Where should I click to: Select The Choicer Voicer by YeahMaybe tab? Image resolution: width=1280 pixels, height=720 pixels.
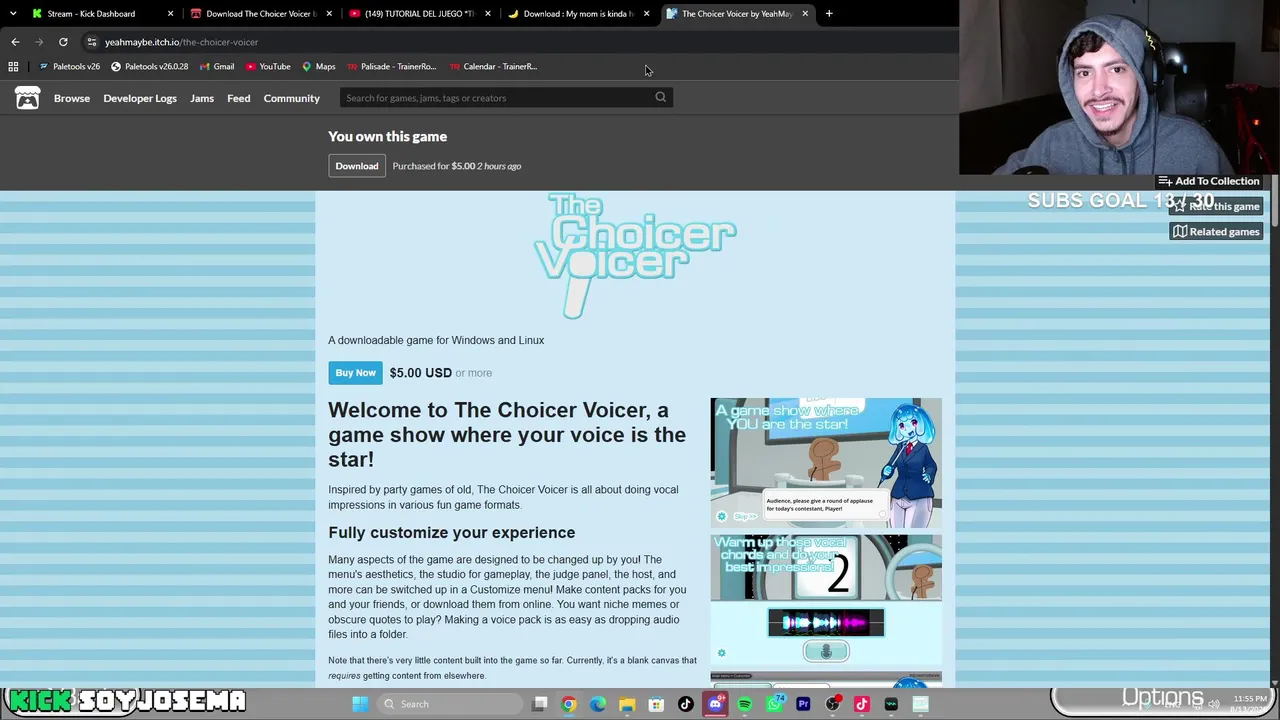point(737,14)
